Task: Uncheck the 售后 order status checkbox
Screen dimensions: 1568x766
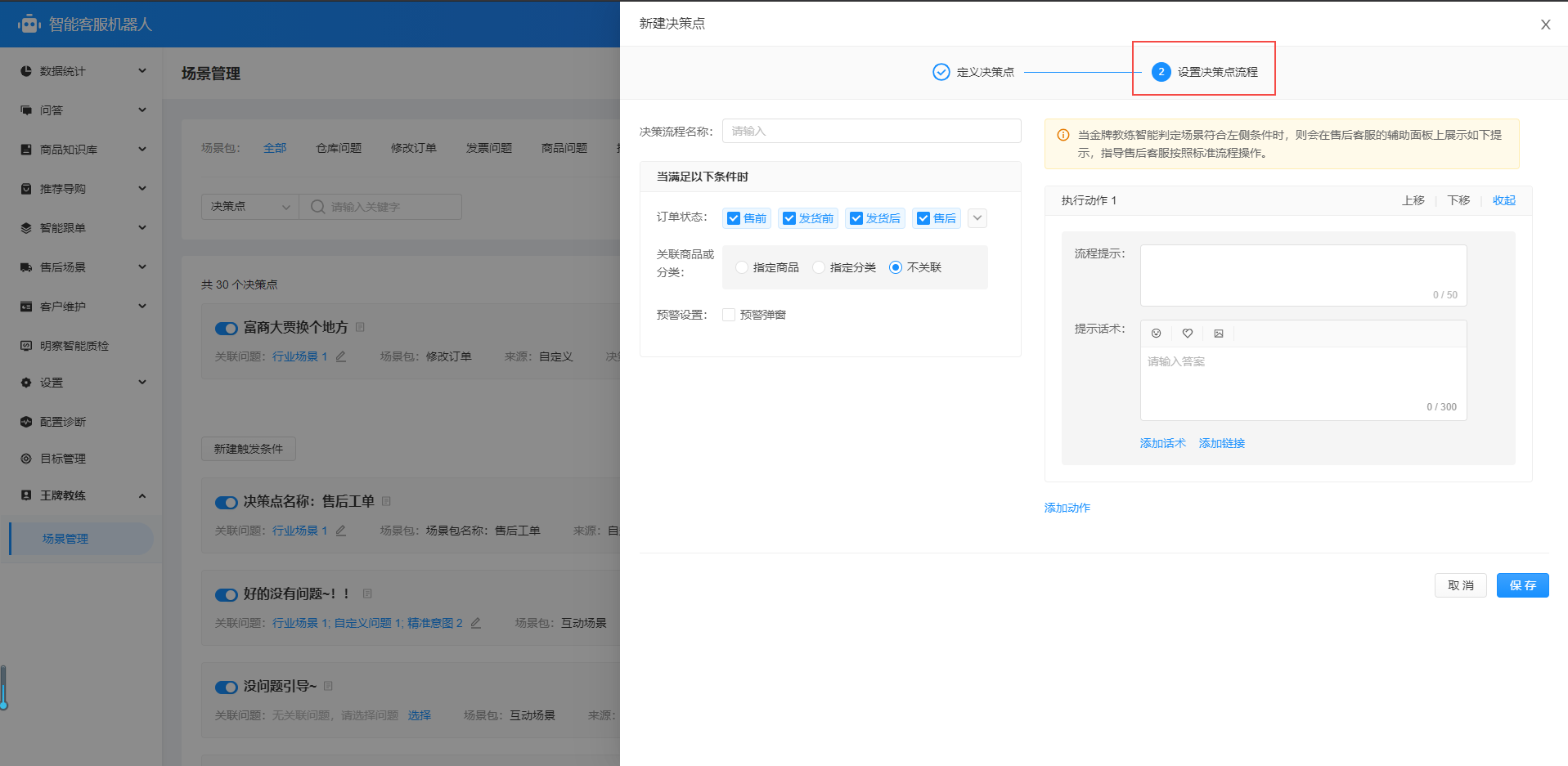Action: [x=923, y=218]
